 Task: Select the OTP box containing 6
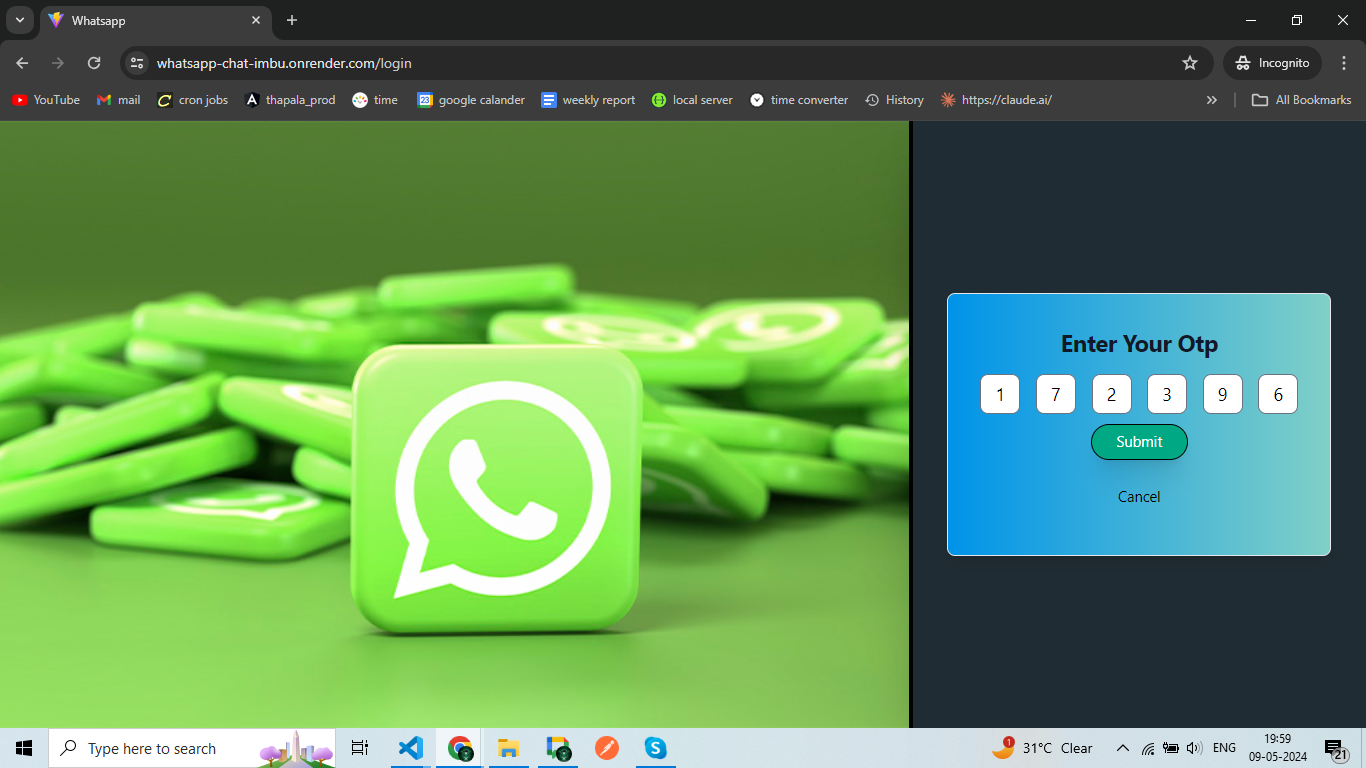pos(1277,394)
